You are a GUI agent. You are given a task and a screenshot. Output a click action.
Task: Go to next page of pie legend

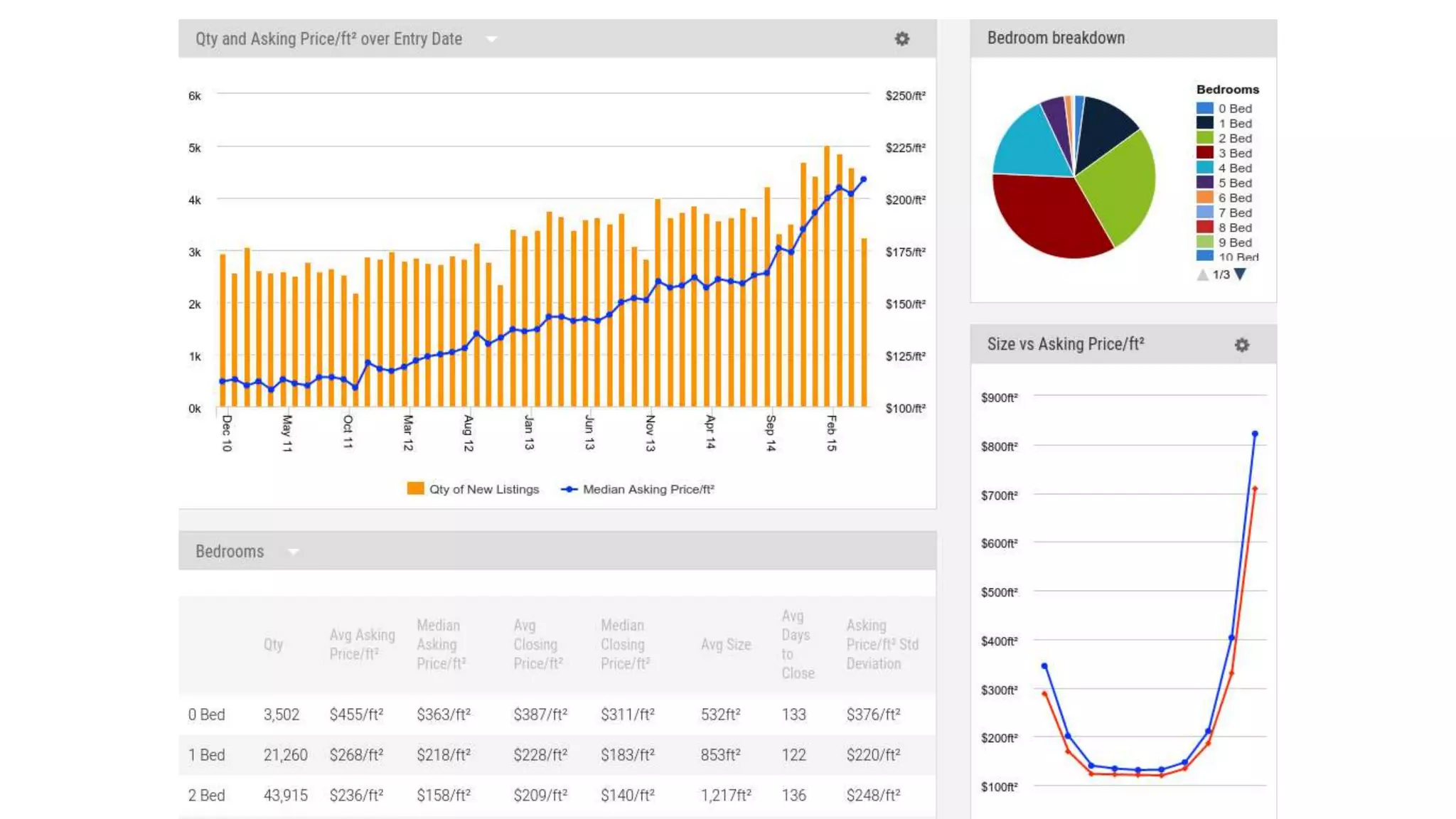coord(1241,274)
